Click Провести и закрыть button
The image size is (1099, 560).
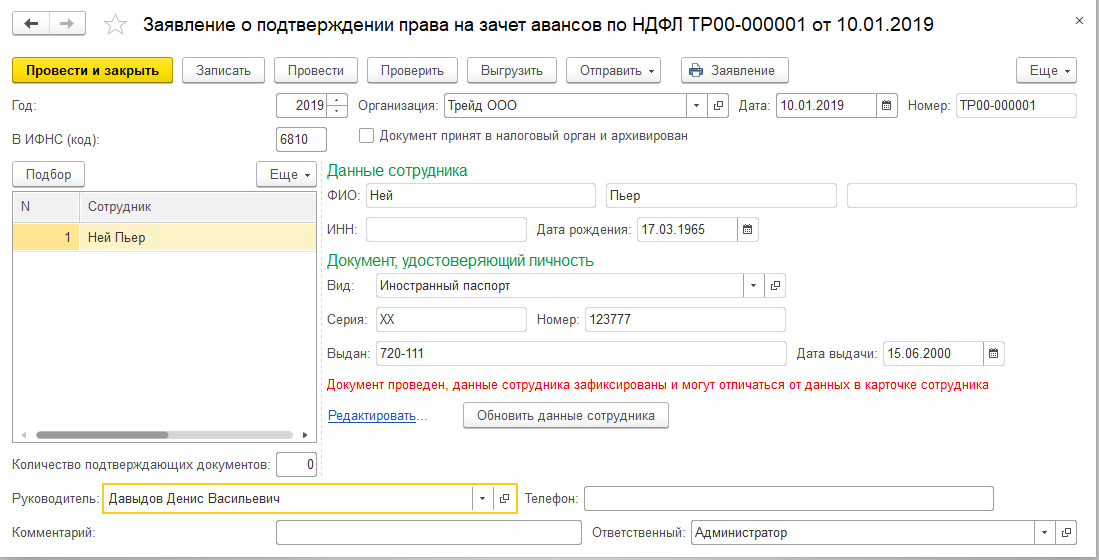coord(93,71)
